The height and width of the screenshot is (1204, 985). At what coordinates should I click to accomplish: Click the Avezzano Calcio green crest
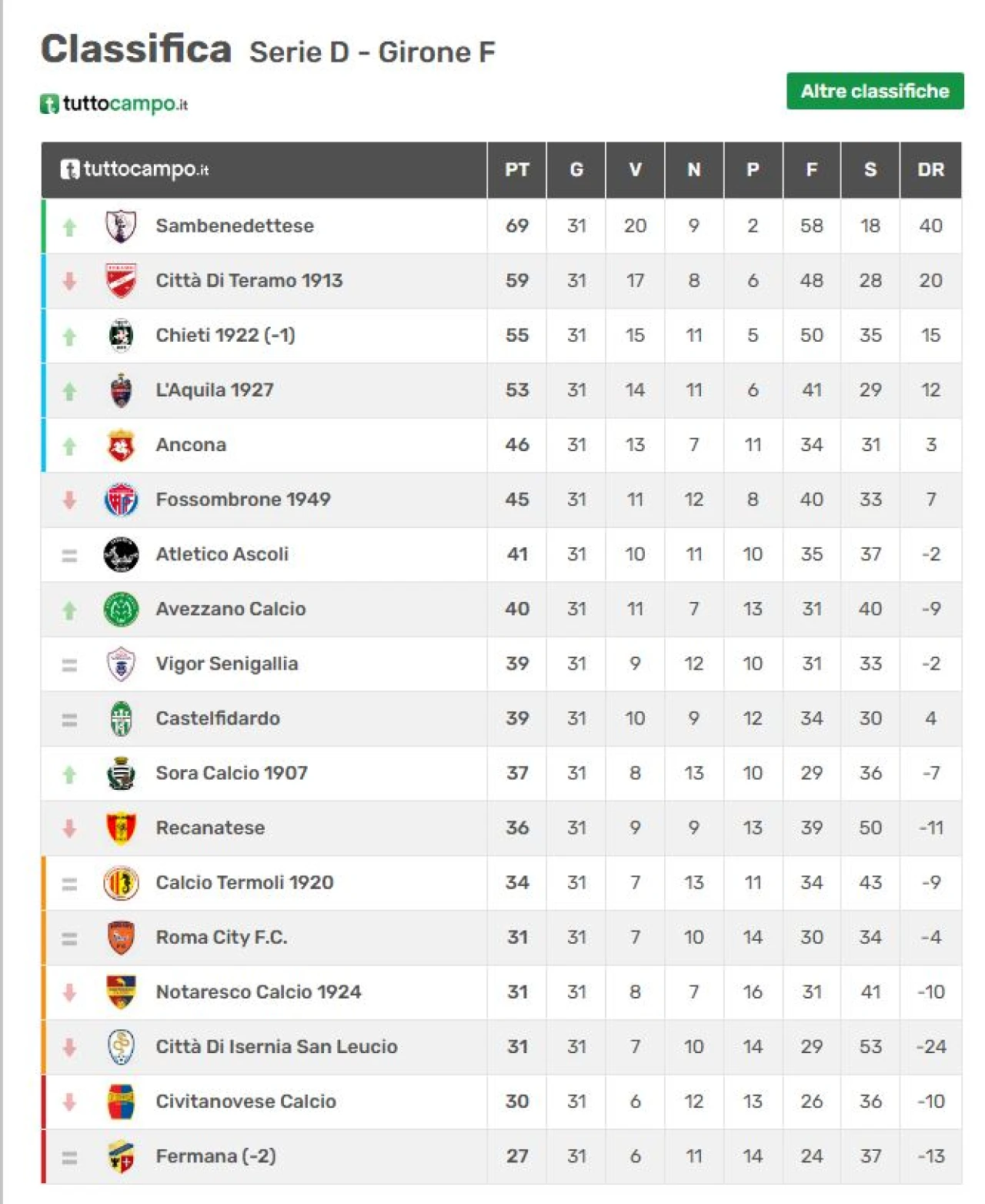click(121, 609)
